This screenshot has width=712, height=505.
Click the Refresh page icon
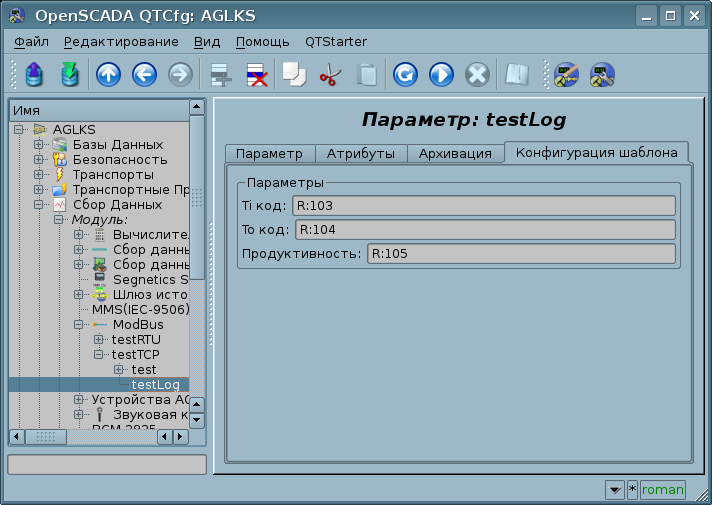tap(405, 75)
